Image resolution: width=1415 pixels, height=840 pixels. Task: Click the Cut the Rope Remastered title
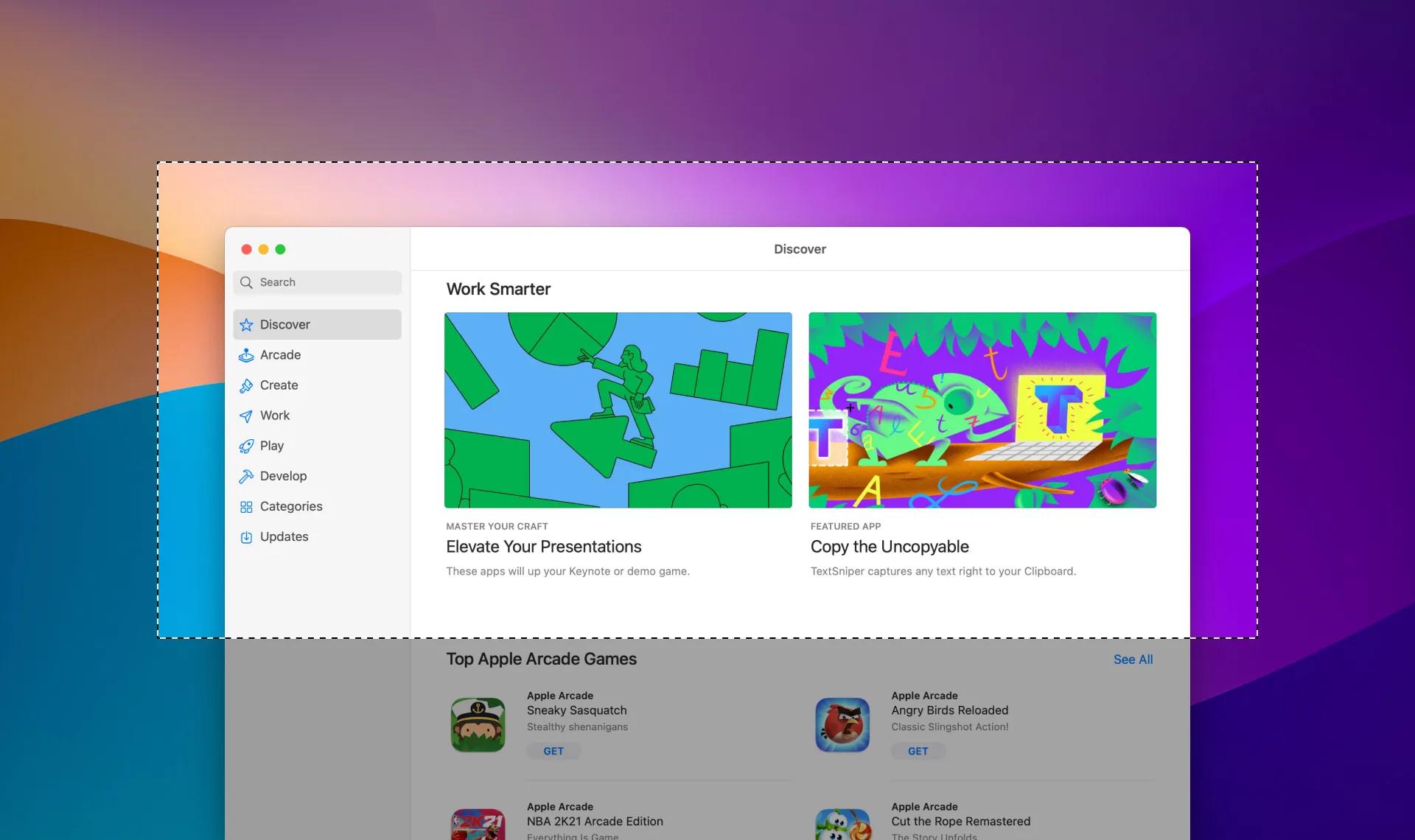click(960, 821)
